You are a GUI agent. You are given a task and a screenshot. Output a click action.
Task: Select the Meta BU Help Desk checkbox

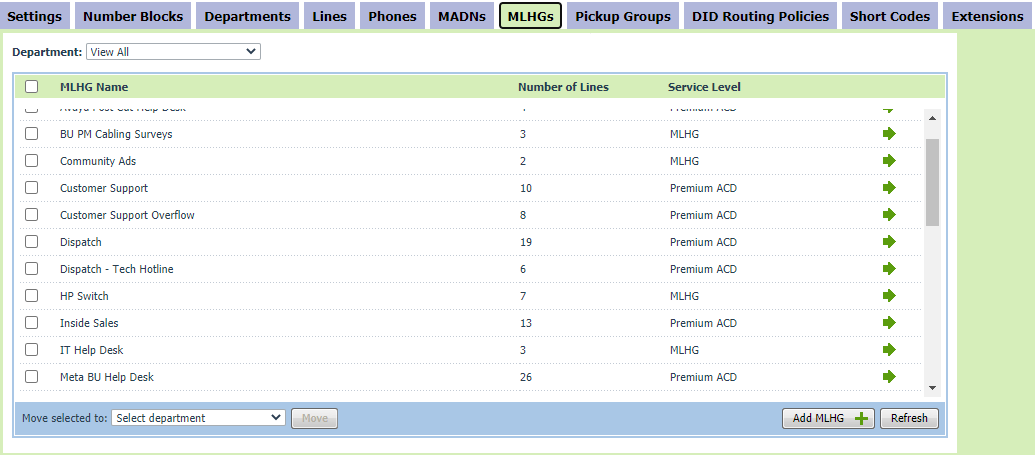coord(32,377)
